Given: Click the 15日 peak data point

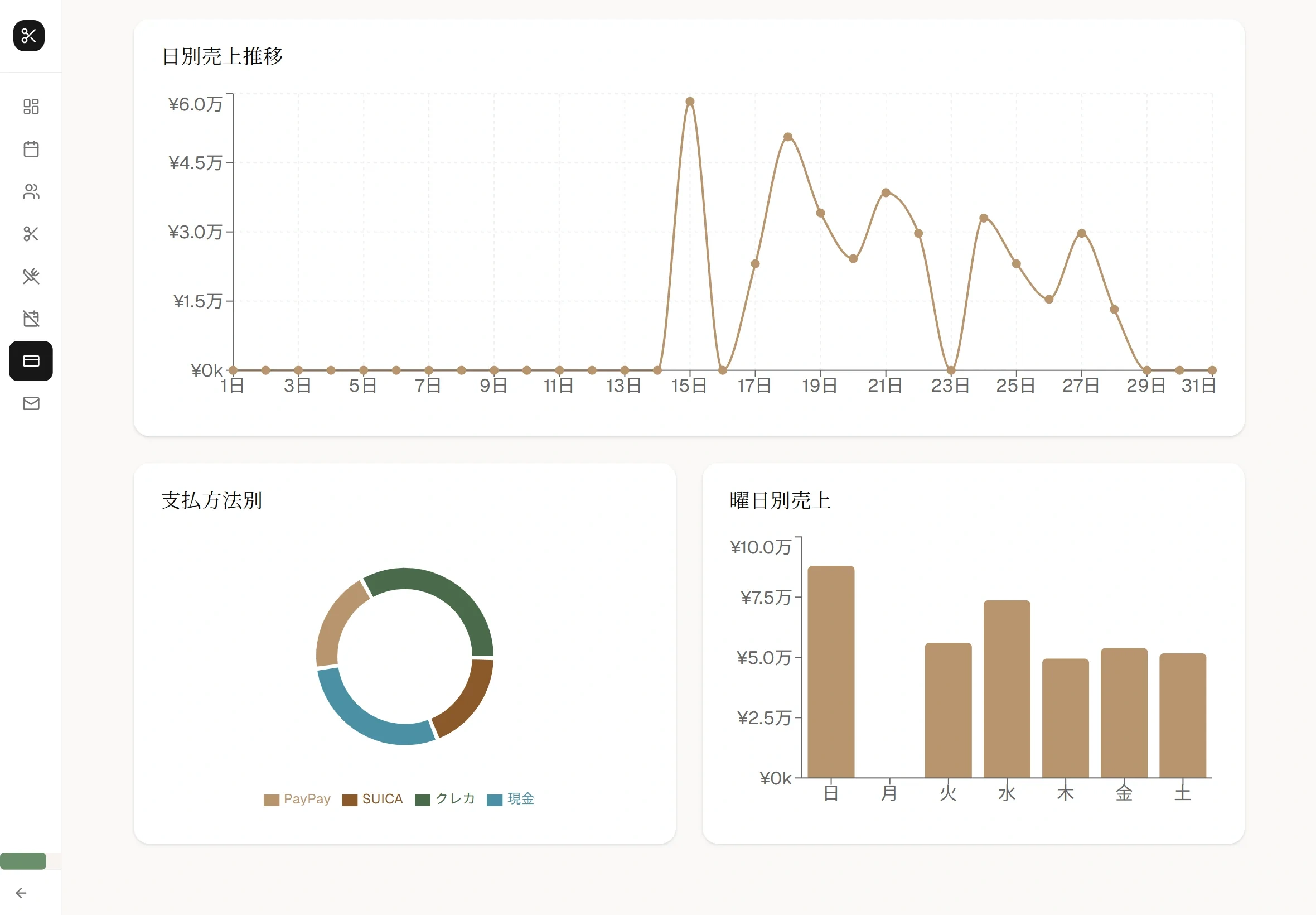Looking at the screenshot, I should click(690, 102).
